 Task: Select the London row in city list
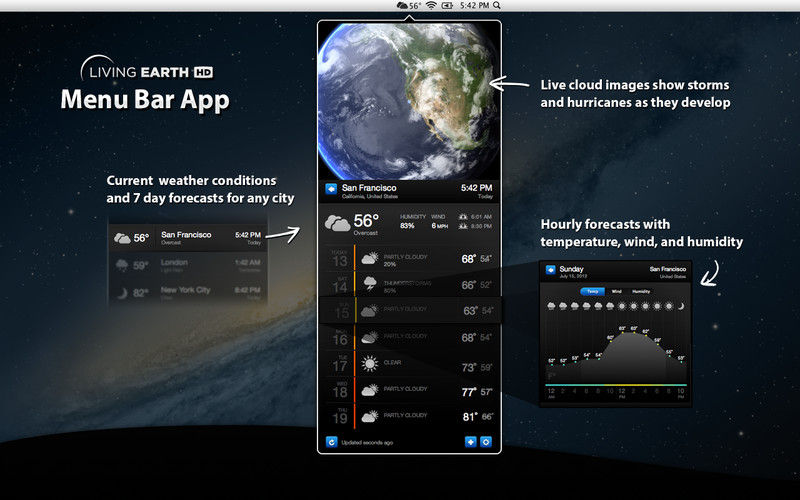point(187,265)
